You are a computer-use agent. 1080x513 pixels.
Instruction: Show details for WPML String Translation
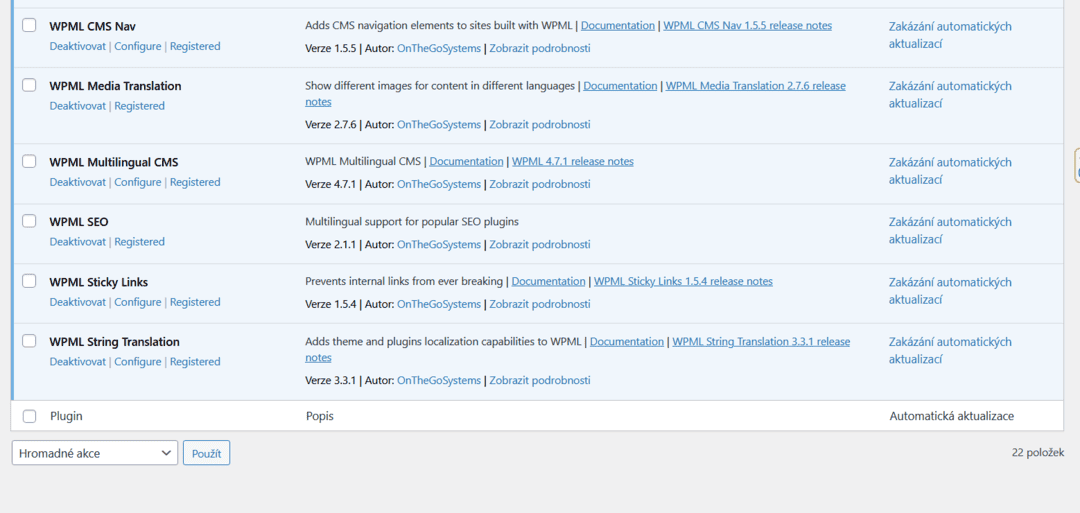click(x=539, y=380)
